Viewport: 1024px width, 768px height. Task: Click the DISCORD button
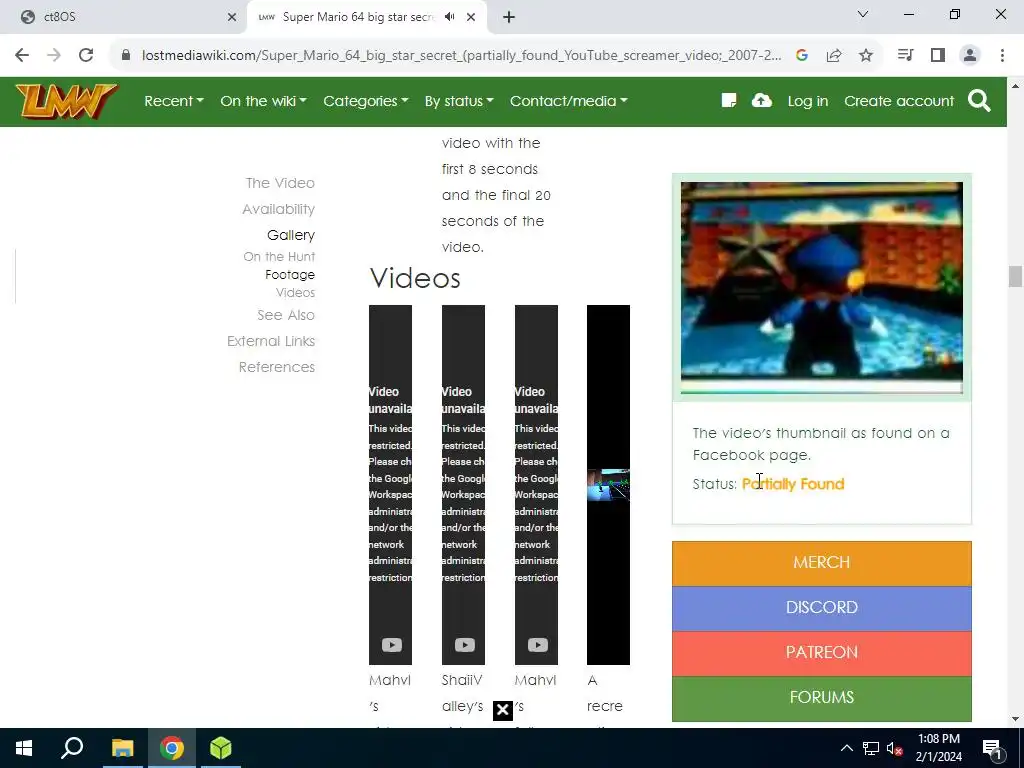822,608
